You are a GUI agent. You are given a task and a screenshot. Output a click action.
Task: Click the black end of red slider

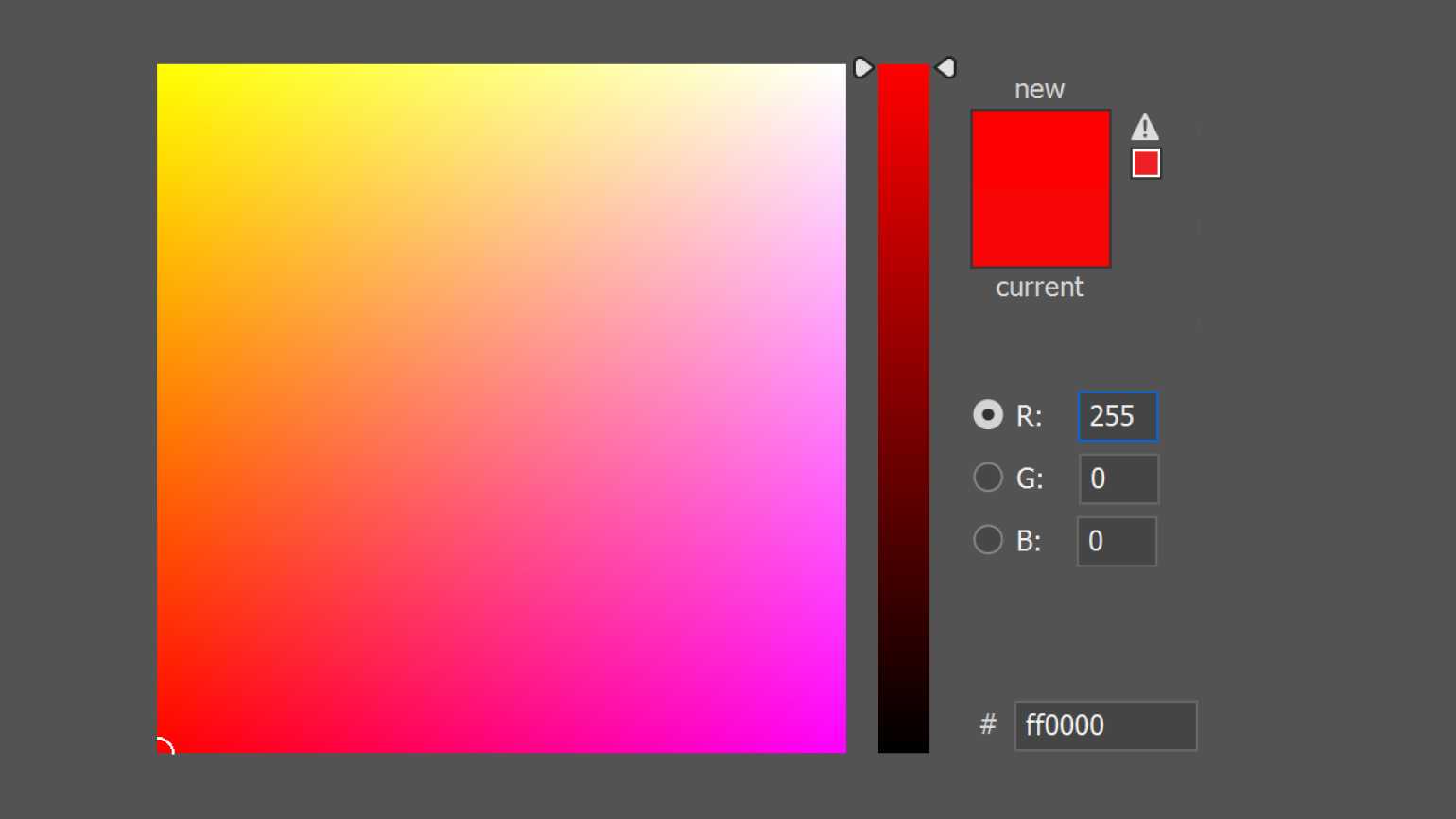coord(904,747)
